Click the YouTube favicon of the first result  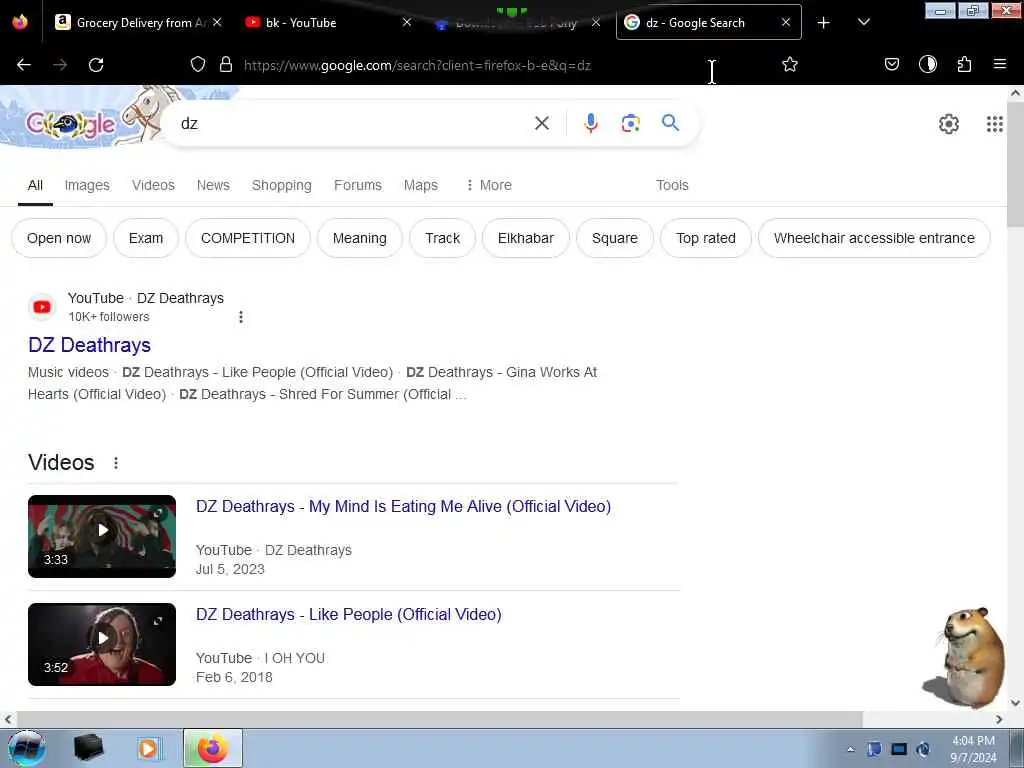coord(42,307)
